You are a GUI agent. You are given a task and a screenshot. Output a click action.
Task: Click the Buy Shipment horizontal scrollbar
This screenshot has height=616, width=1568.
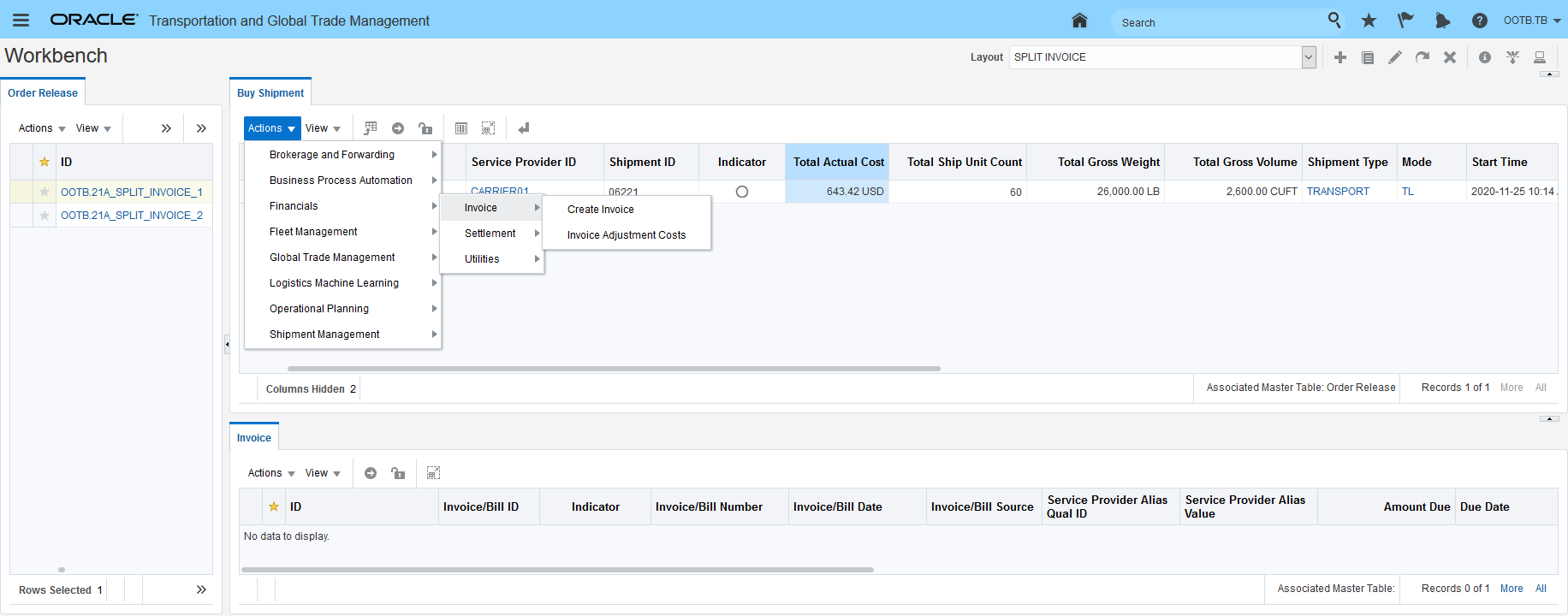click(614, 369)
